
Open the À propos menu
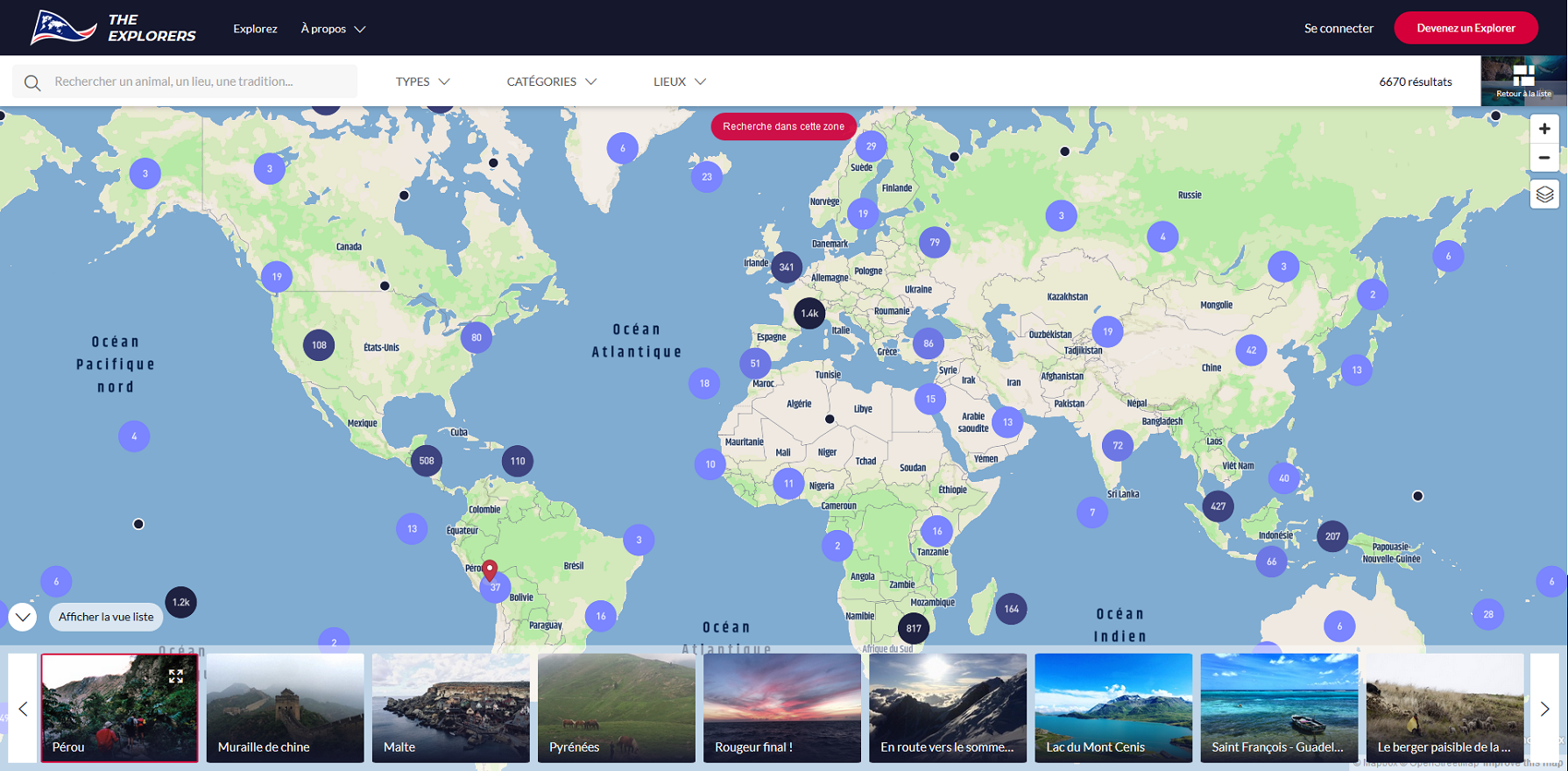coord(333,29)
